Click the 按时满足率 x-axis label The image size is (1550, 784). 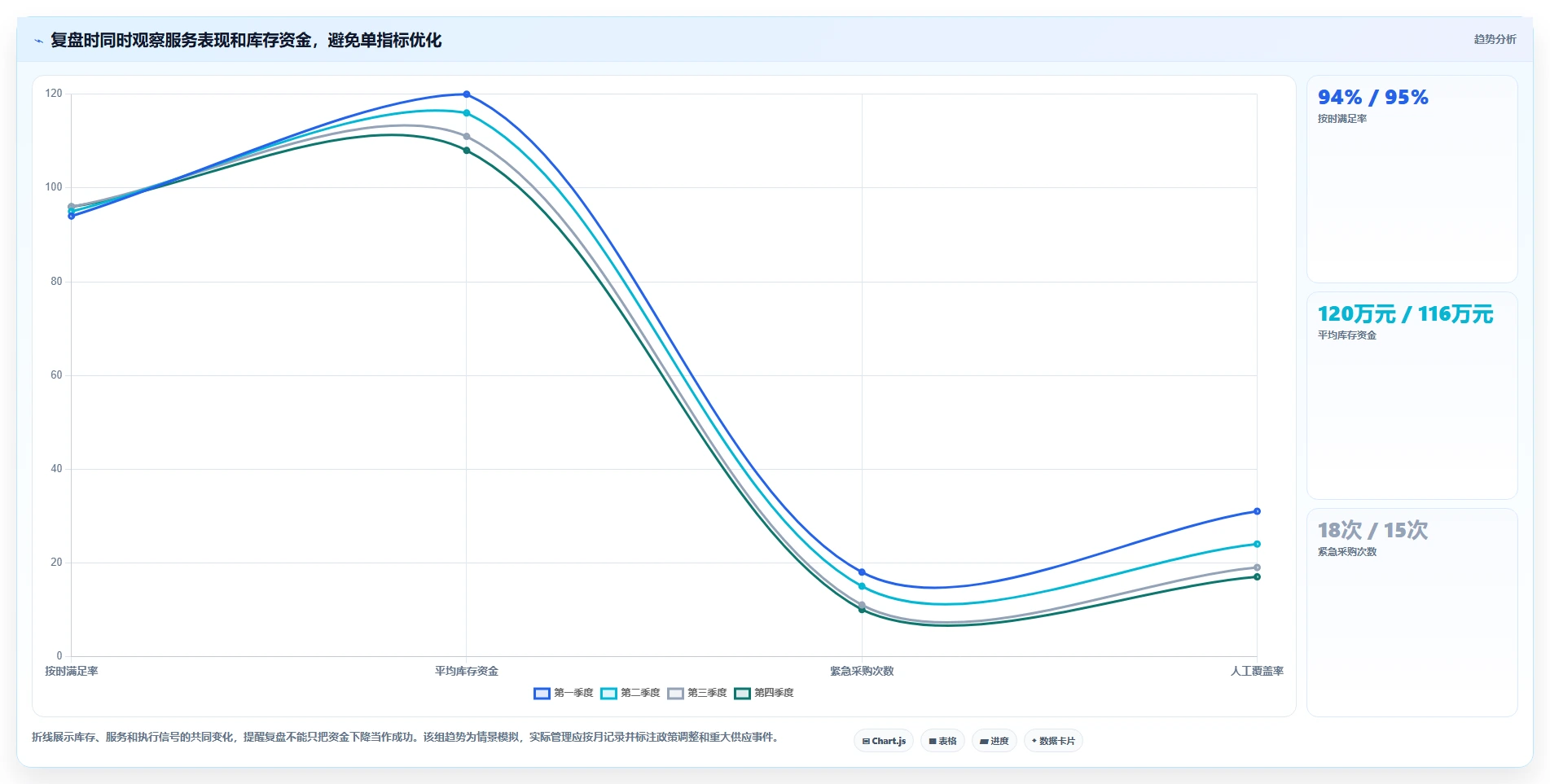point(72,671)
